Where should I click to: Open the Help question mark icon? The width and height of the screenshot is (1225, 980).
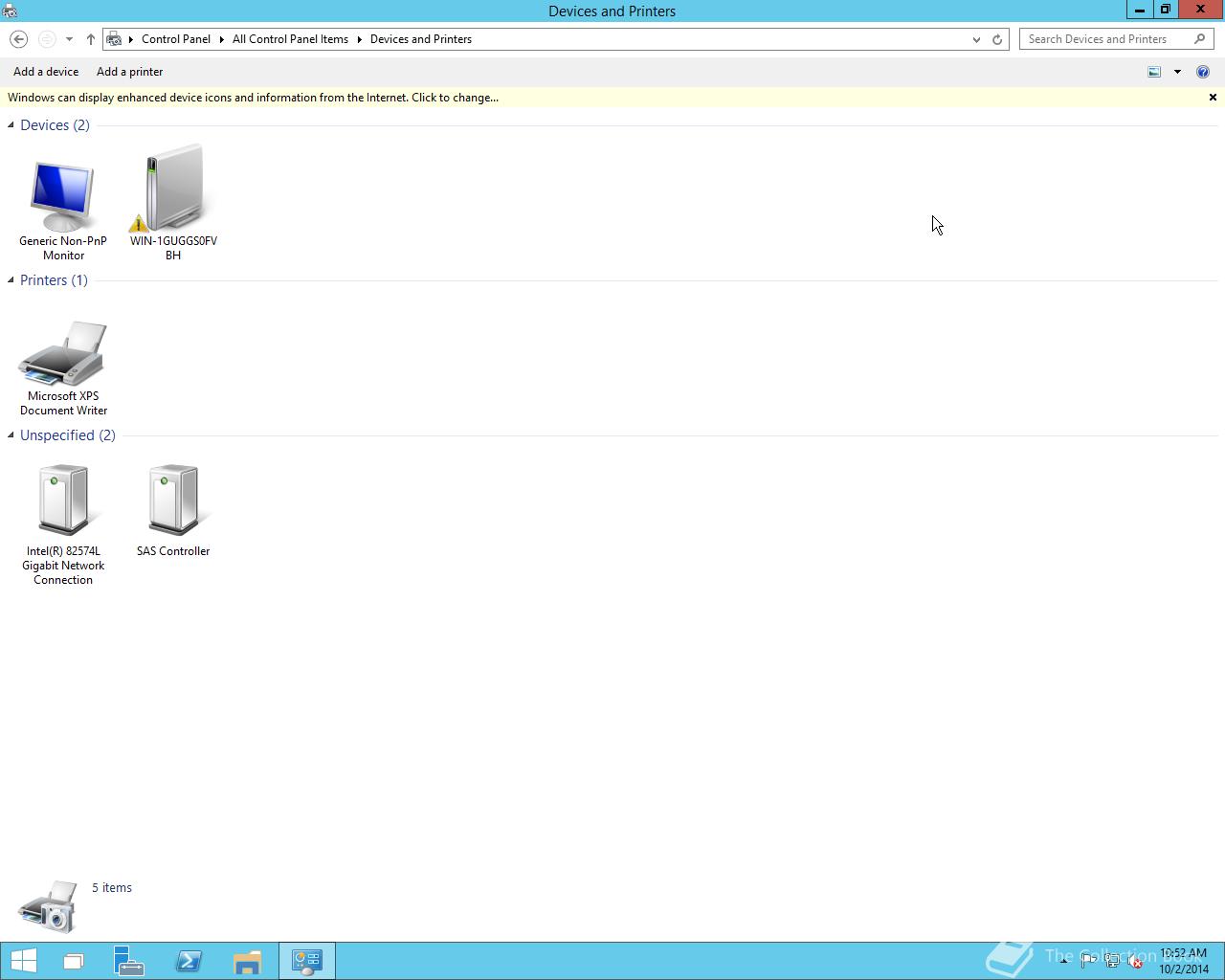(x=1203, y=72)
